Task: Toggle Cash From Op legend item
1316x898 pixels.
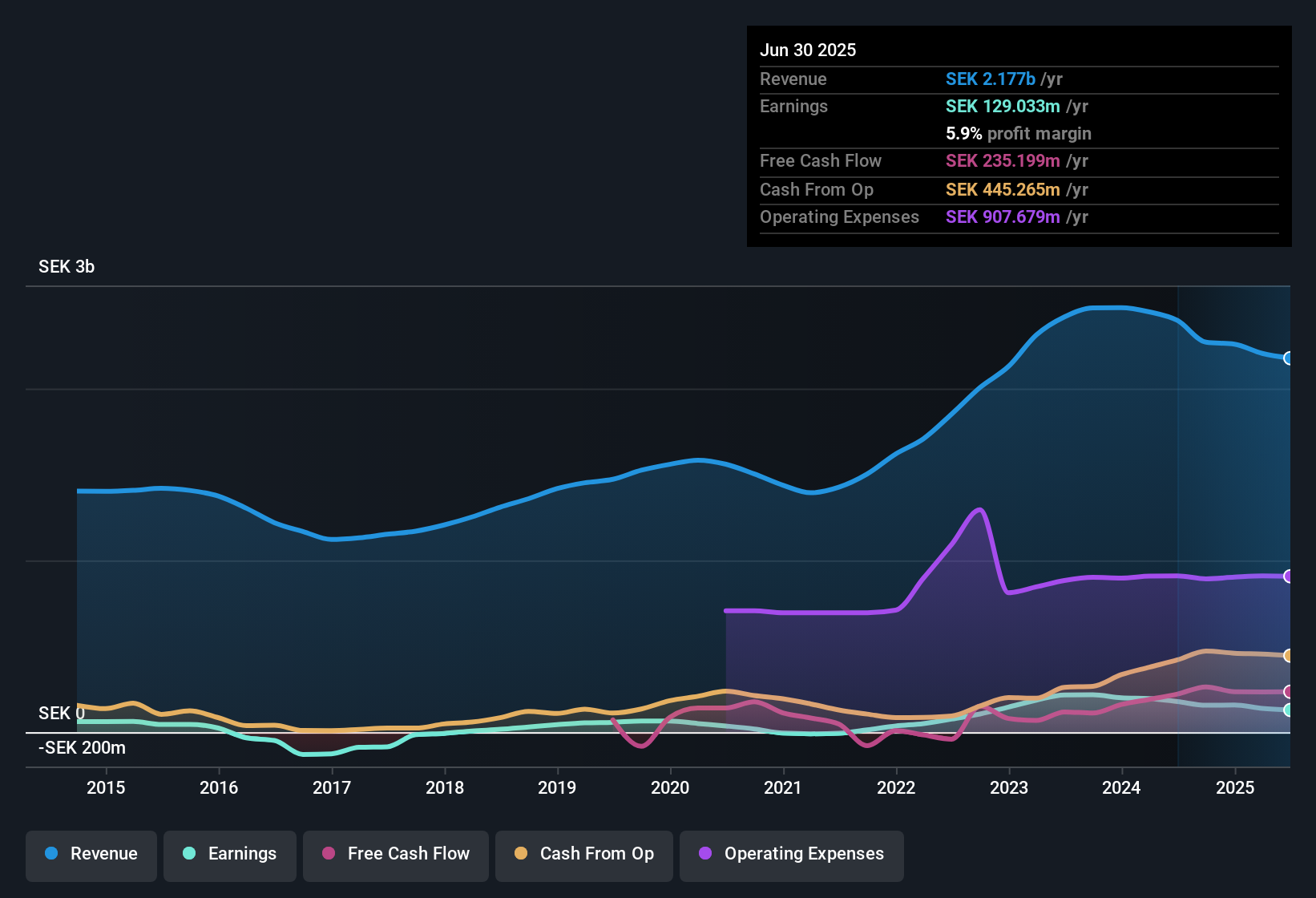Action: pyautogui.click(x=584, y=854)
